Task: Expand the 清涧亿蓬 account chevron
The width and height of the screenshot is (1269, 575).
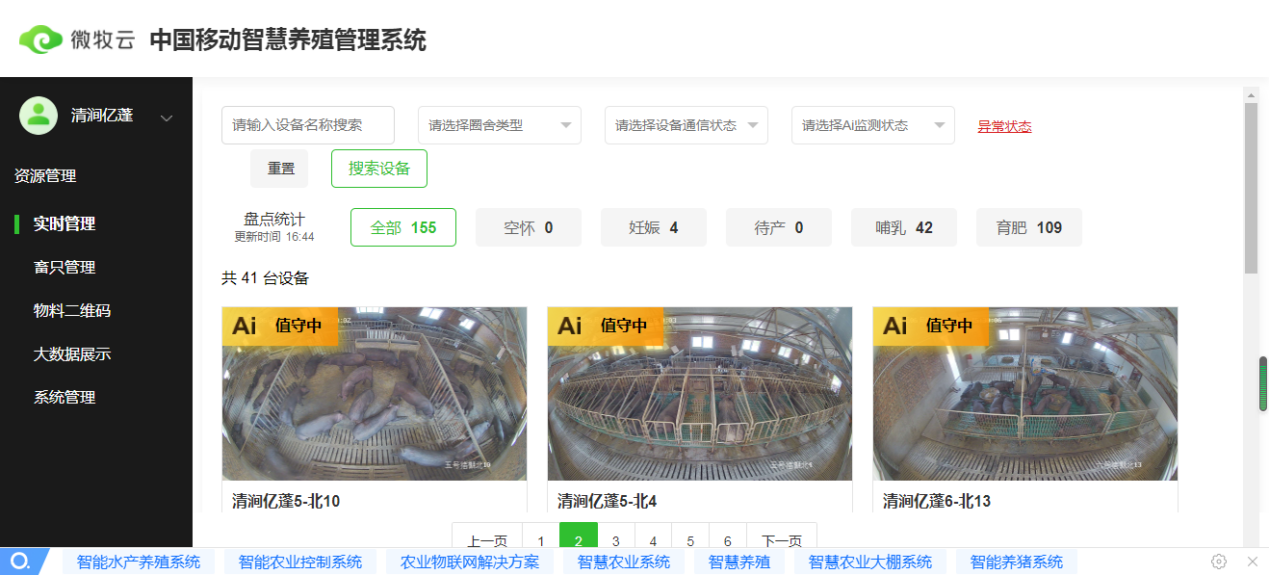Action: tap(167, 117)
